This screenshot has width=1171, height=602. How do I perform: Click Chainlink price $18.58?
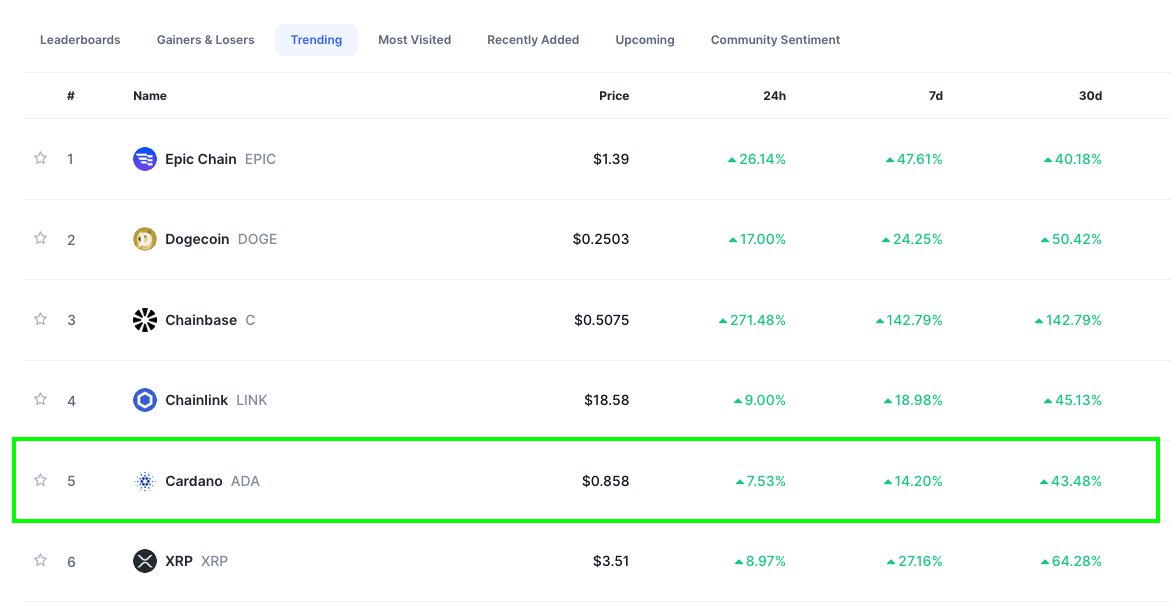click(x=606, y=400)
